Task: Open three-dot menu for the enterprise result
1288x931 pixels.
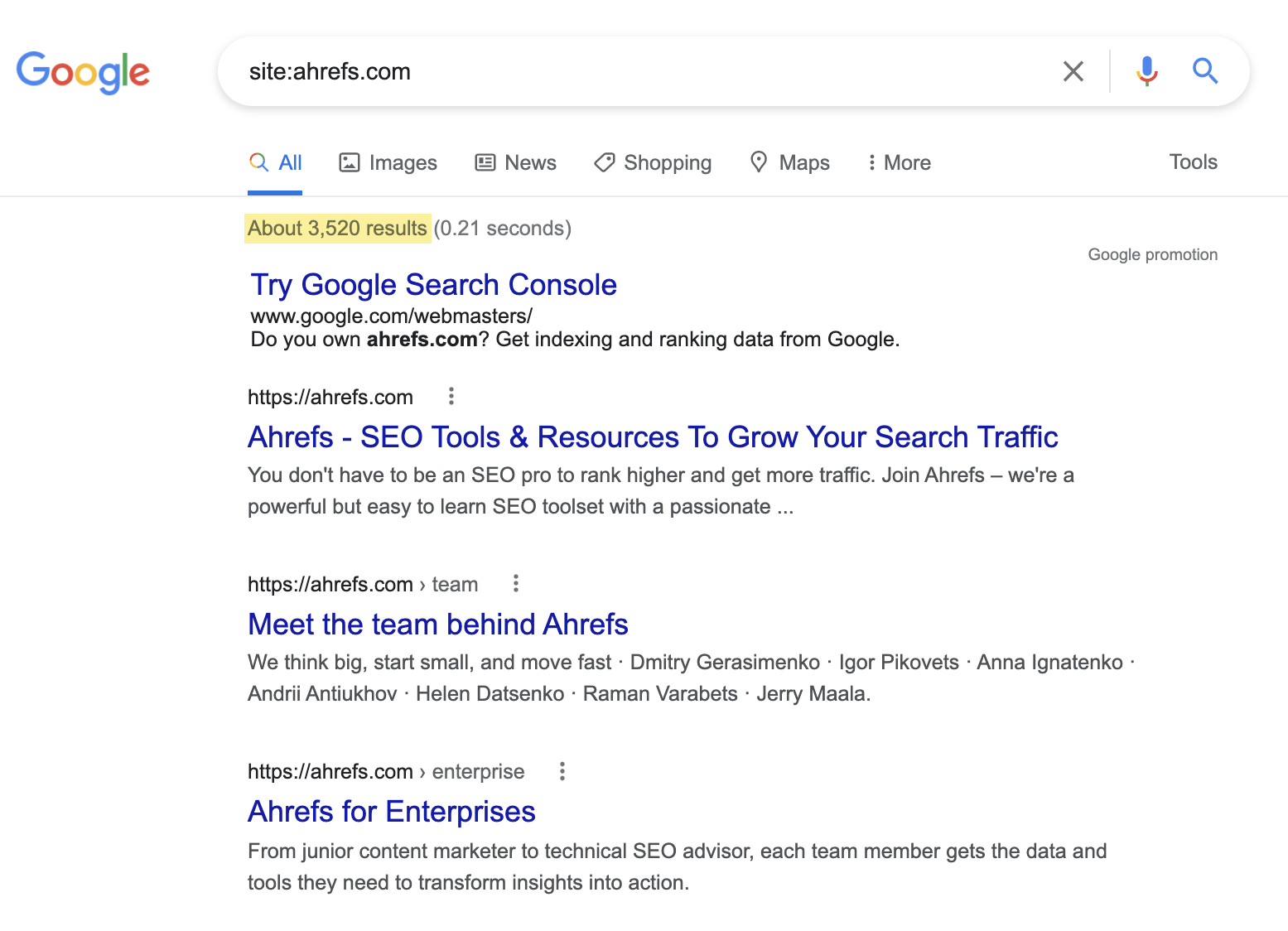Action: tap(562, 772)
